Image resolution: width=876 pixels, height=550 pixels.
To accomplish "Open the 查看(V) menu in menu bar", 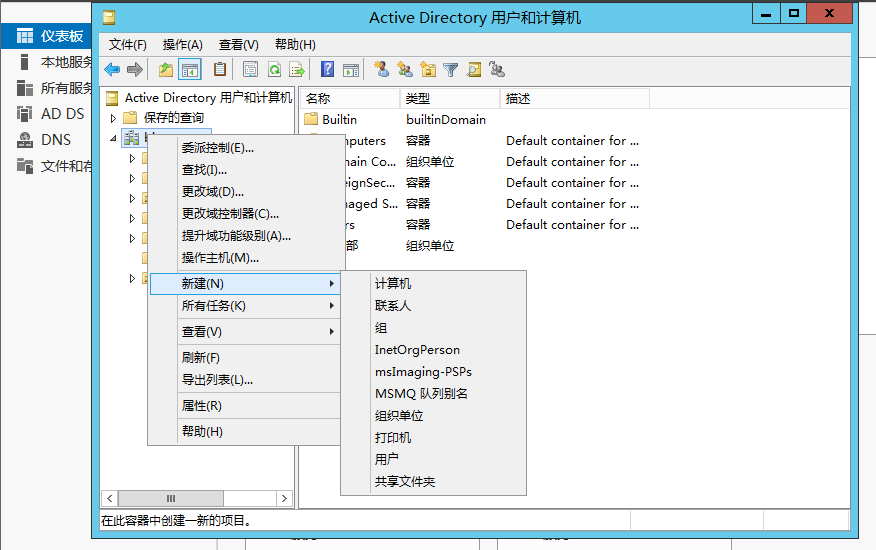I will (239, 45).
